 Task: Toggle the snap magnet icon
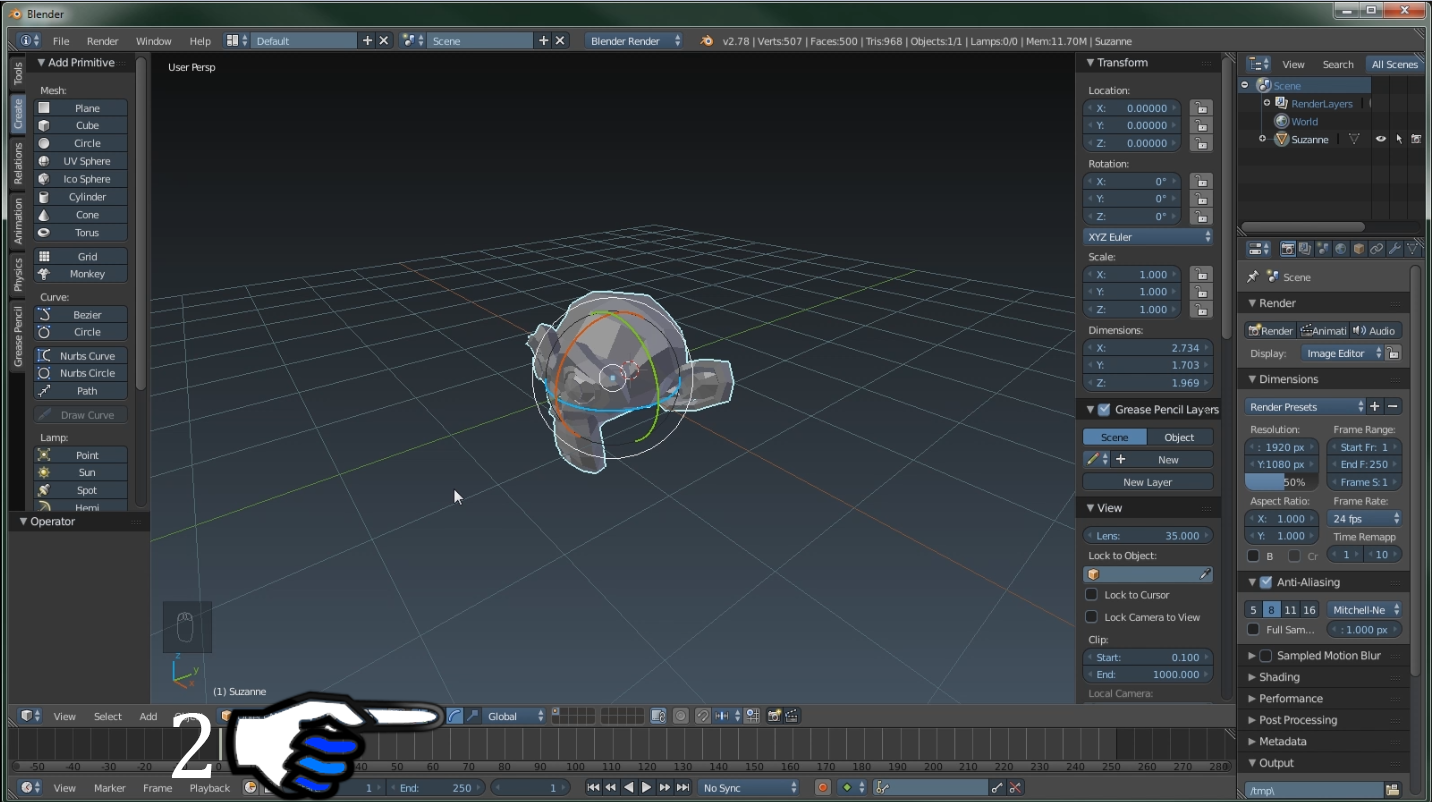coord(703,716)
